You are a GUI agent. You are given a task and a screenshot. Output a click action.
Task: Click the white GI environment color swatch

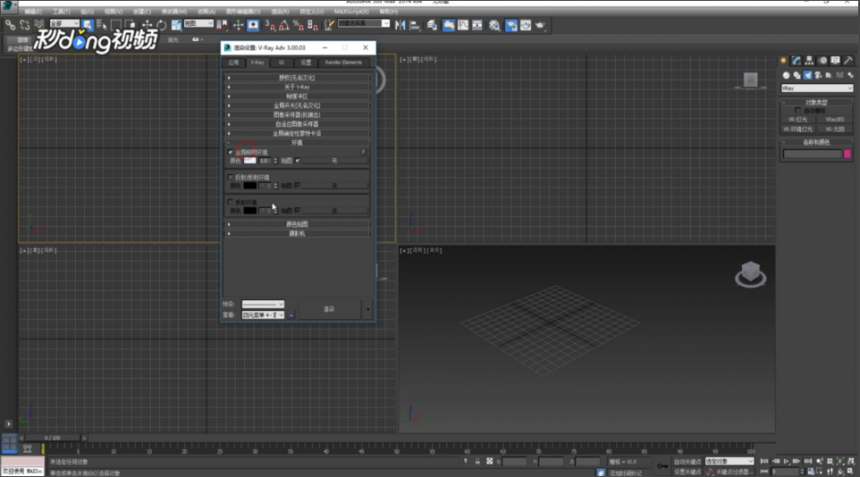point(250,161)
